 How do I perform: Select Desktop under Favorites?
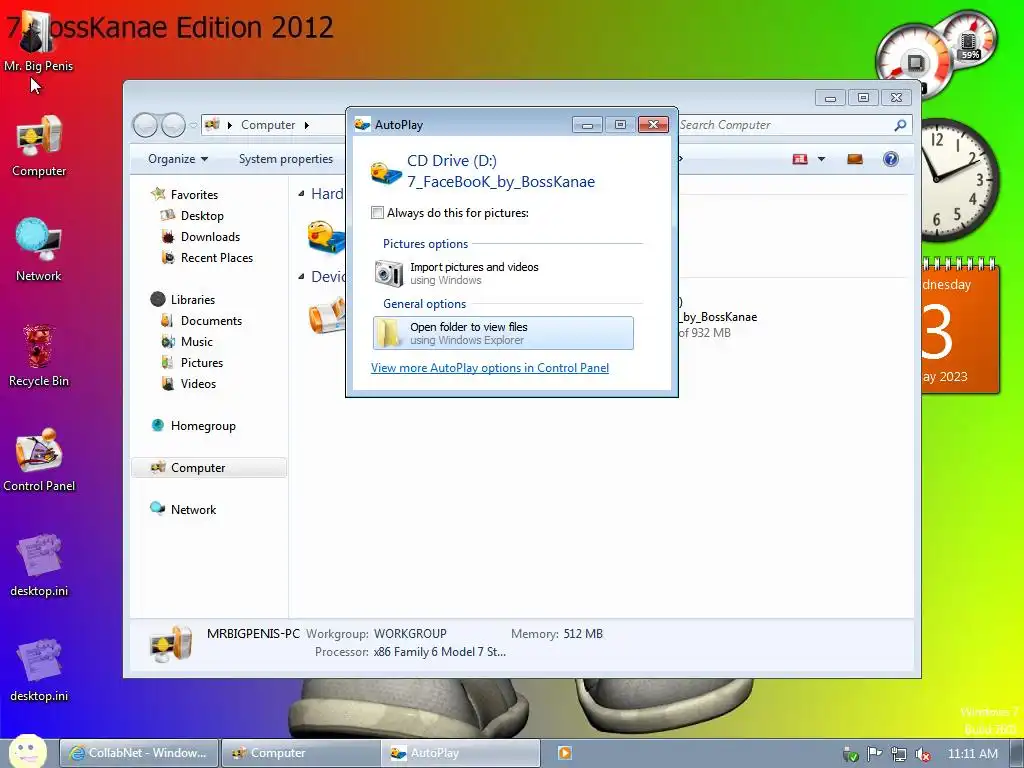point(202,216)
